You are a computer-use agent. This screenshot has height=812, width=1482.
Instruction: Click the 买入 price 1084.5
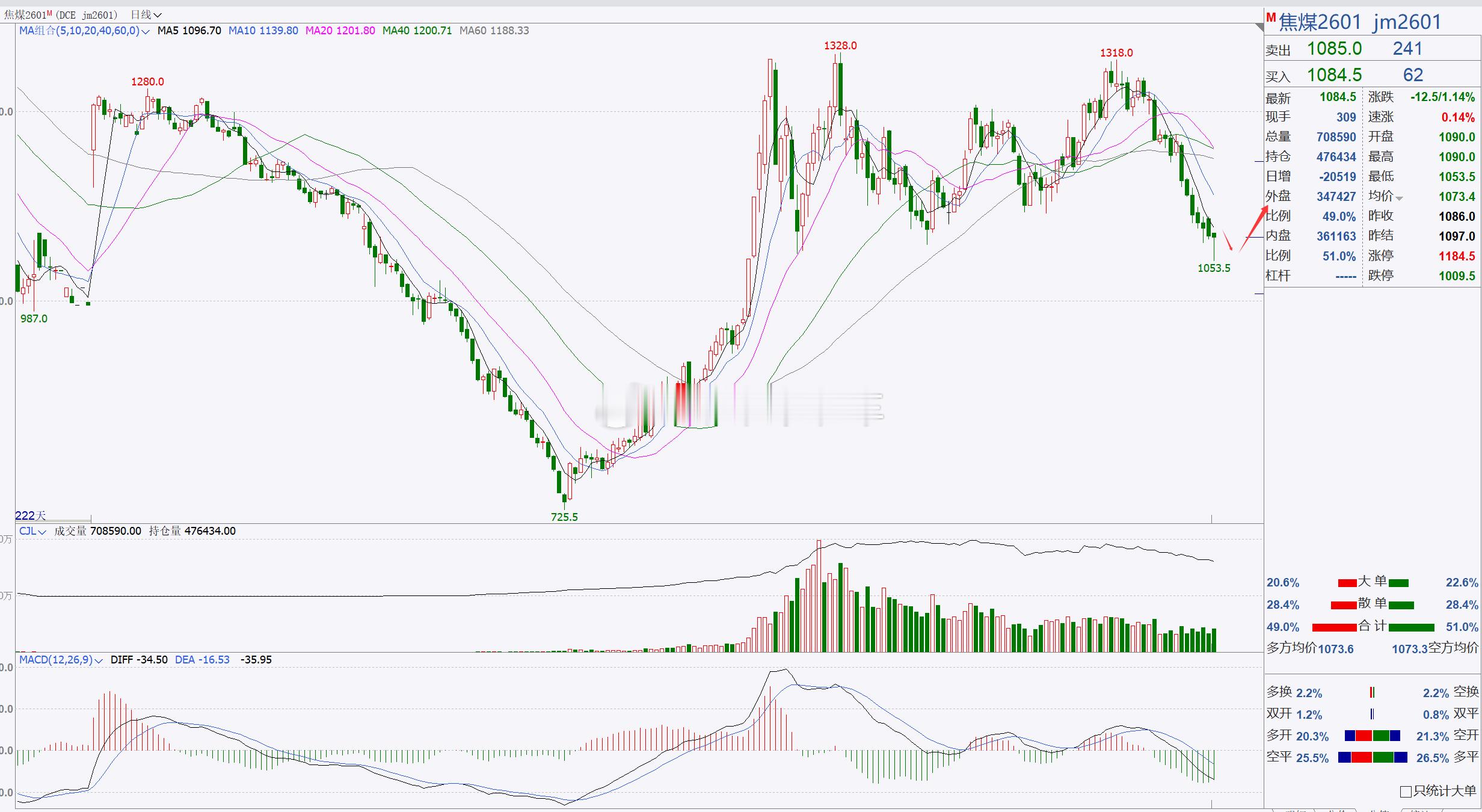(x=1334, y=75)
